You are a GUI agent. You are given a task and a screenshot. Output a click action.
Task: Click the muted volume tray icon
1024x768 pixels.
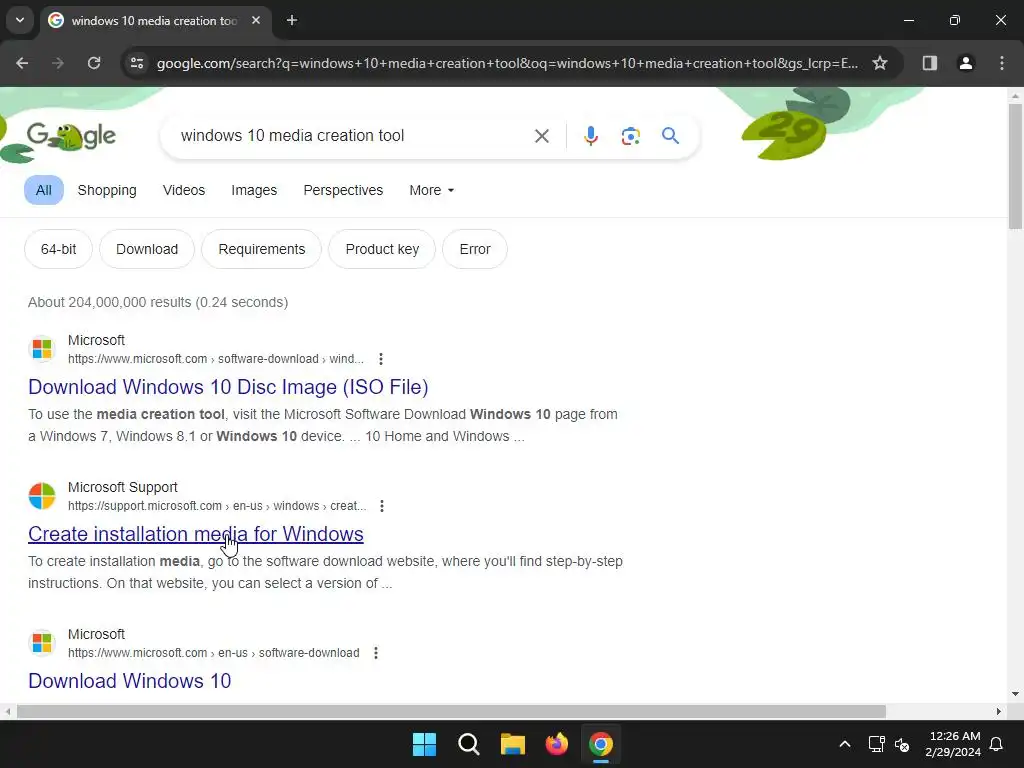coord(902,744)
